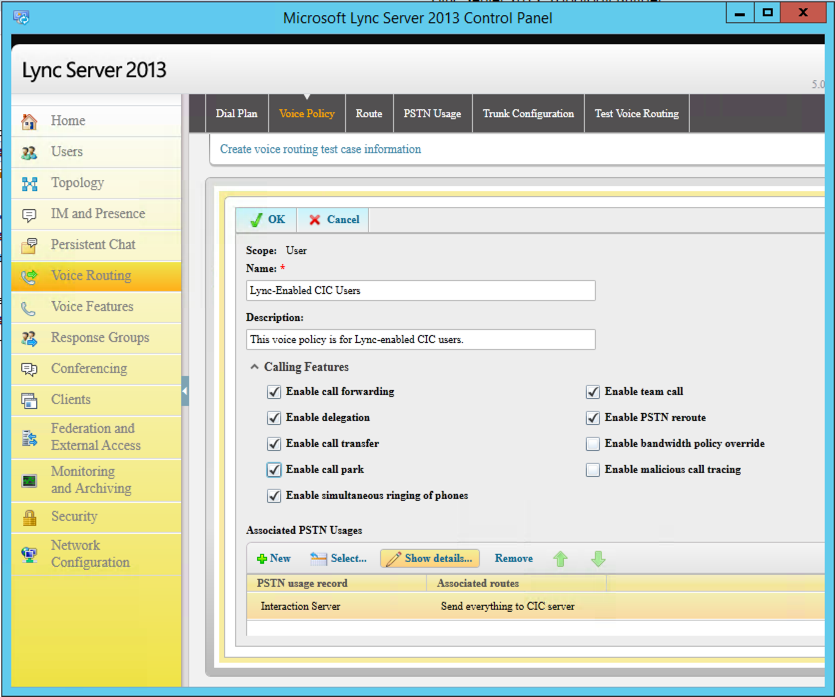Click the Home icon in sidebar
The height and width of the screenshot is (697, 835).
point(29,121)
